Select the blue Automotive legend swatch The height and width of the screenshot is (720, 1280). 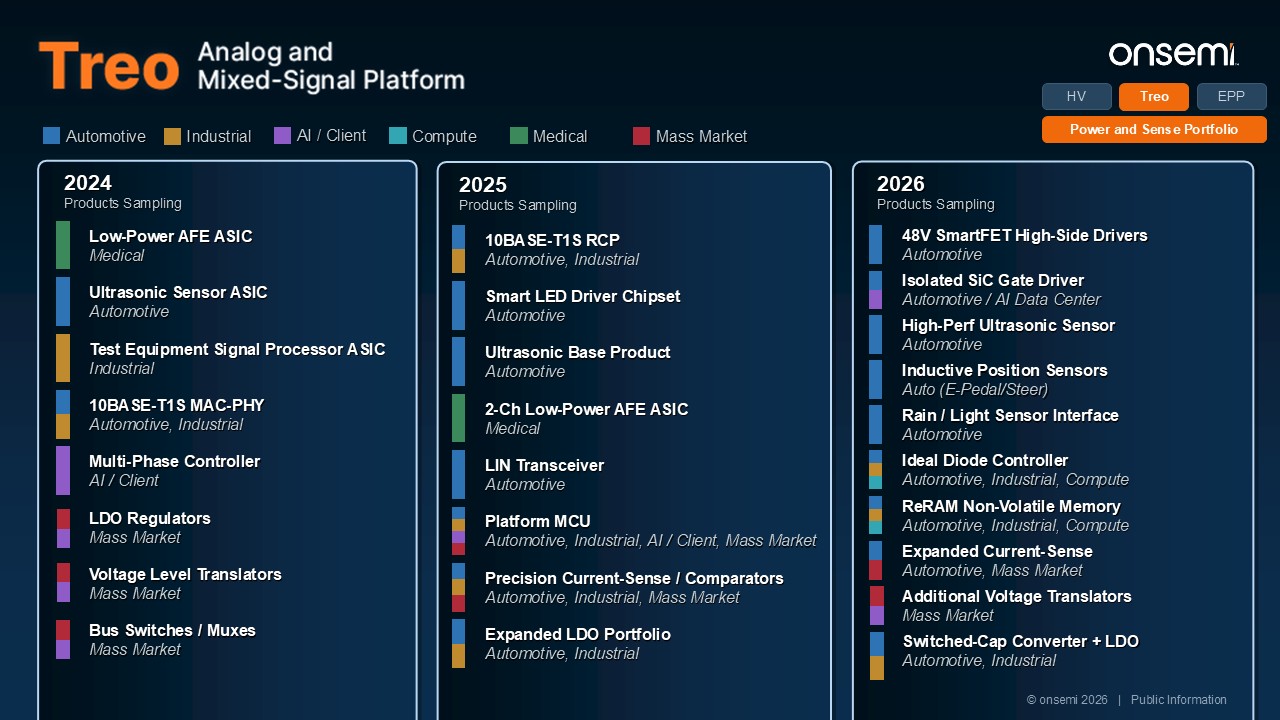coord(51,136)
